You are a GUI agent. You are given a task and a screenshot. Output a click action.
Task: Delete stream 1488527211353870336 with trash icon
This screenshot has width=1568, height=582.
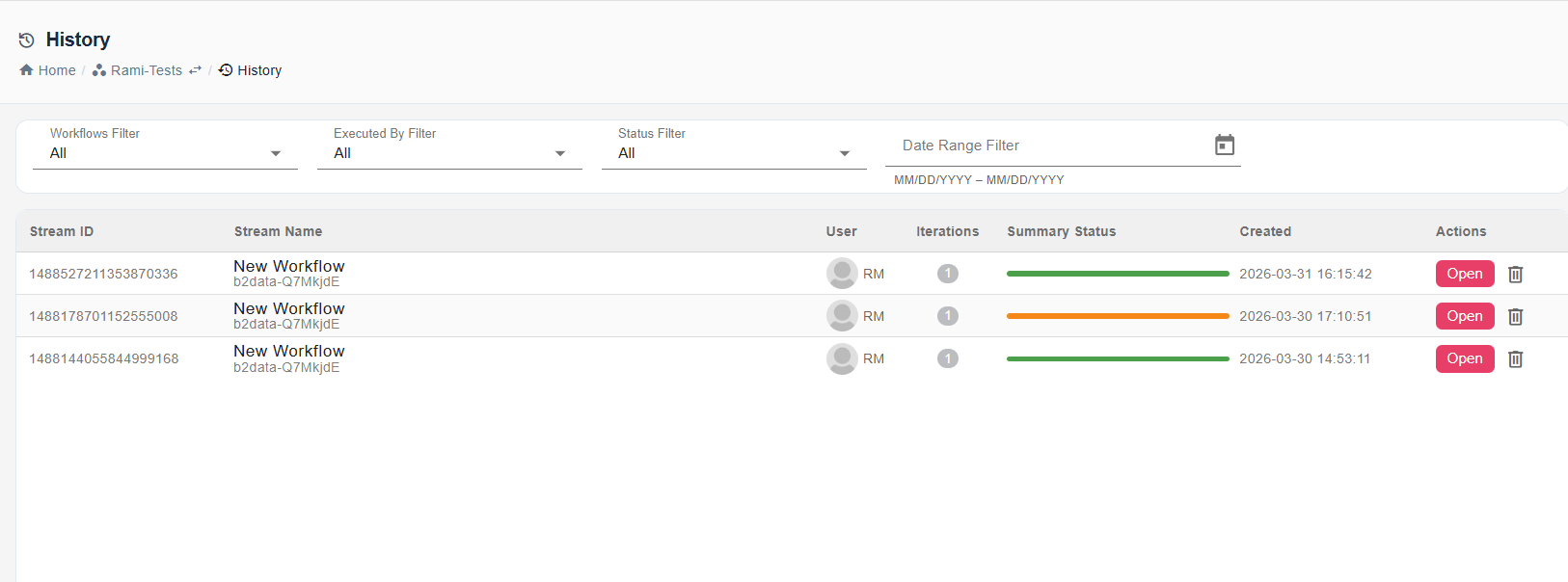1516,275
